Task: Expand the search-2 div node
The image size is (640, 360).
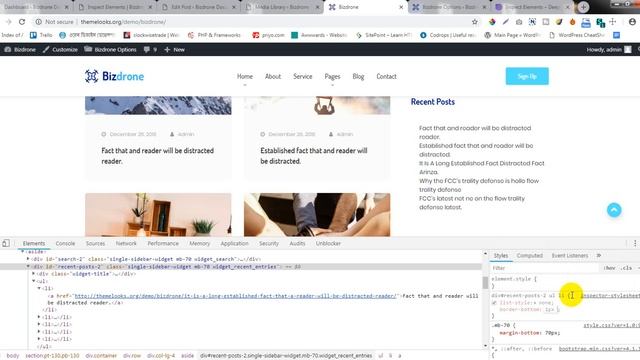Action: coord(28,259)
